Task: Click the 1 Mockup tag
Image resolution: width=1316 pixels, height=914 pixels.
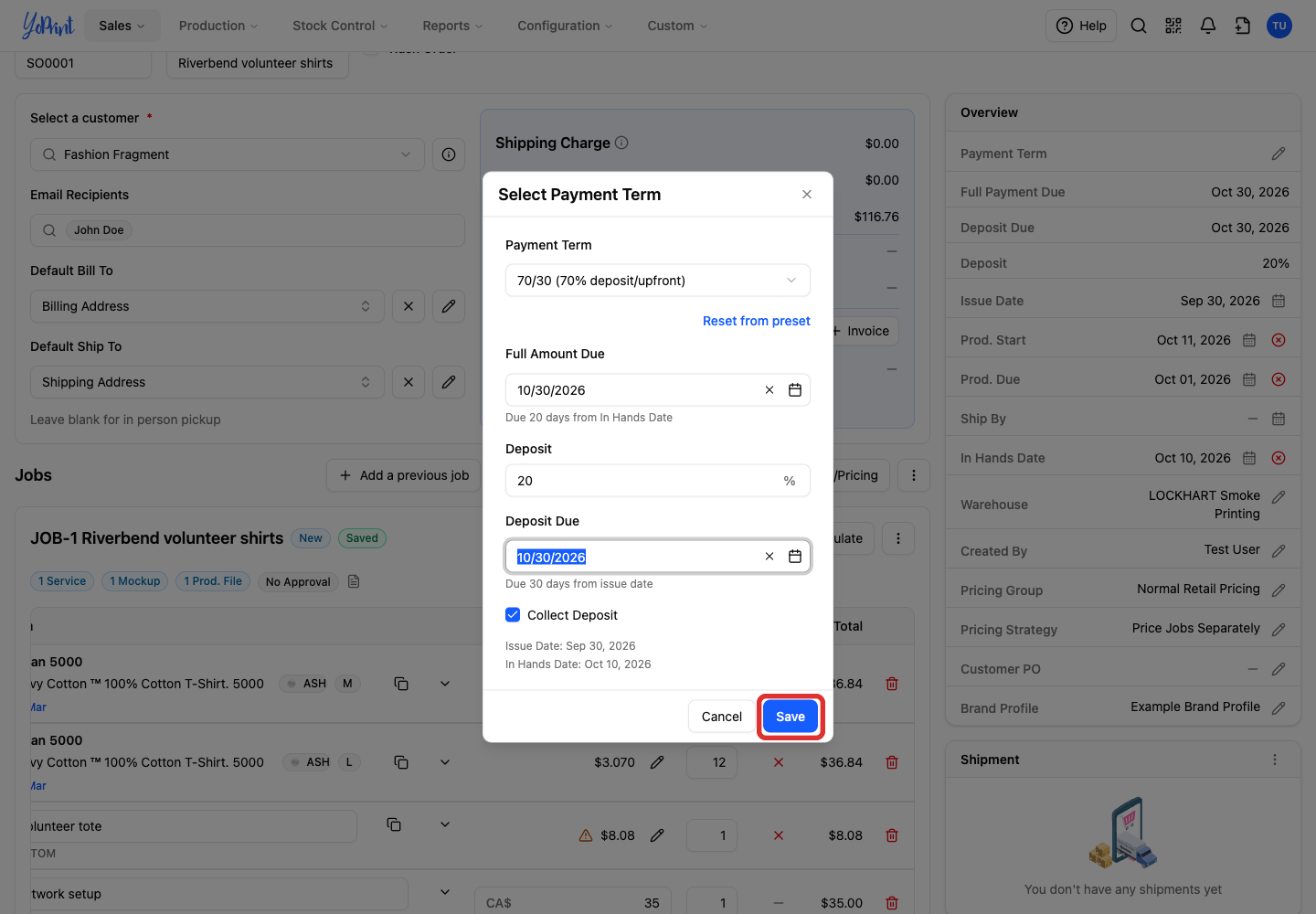Action: [135, 581]
